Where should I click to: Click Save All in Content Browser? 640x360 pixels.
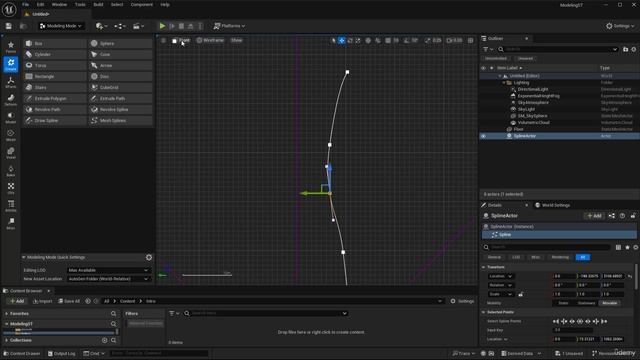click(x=69, y=301)
